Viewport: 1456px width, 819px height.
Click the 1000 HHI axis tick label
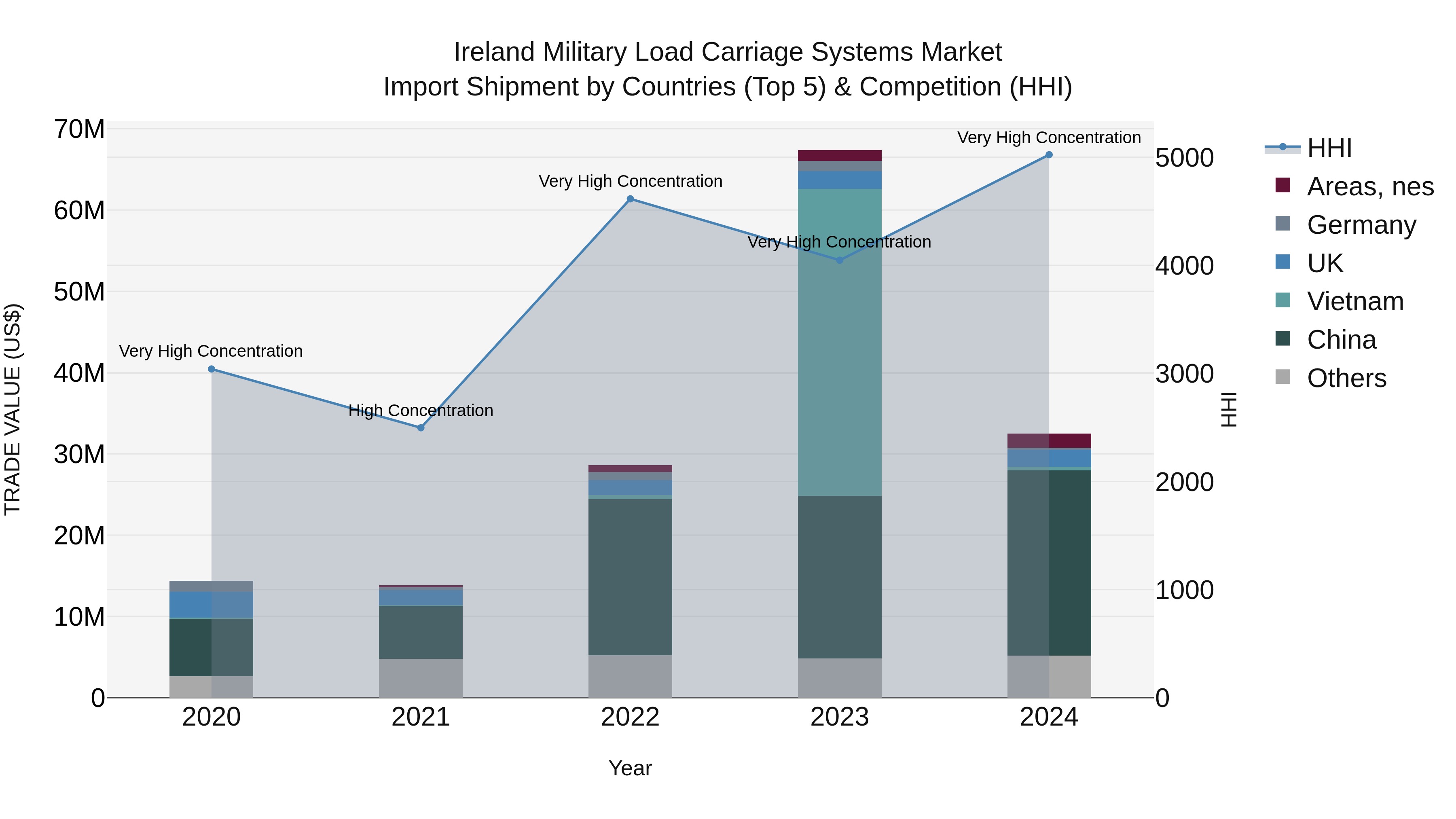pos(1185,590)
